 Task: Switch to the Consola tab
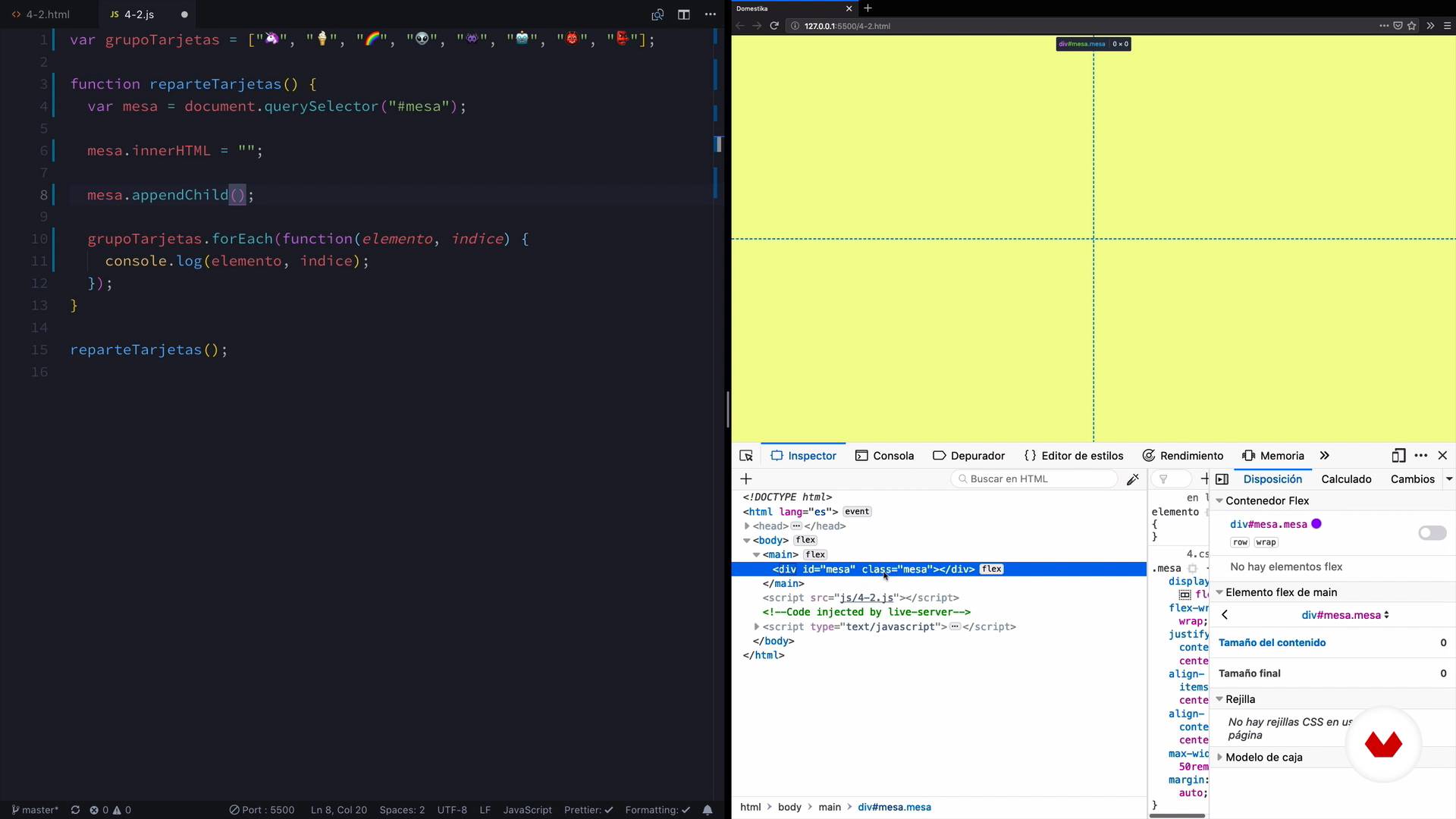pos(884,456)
